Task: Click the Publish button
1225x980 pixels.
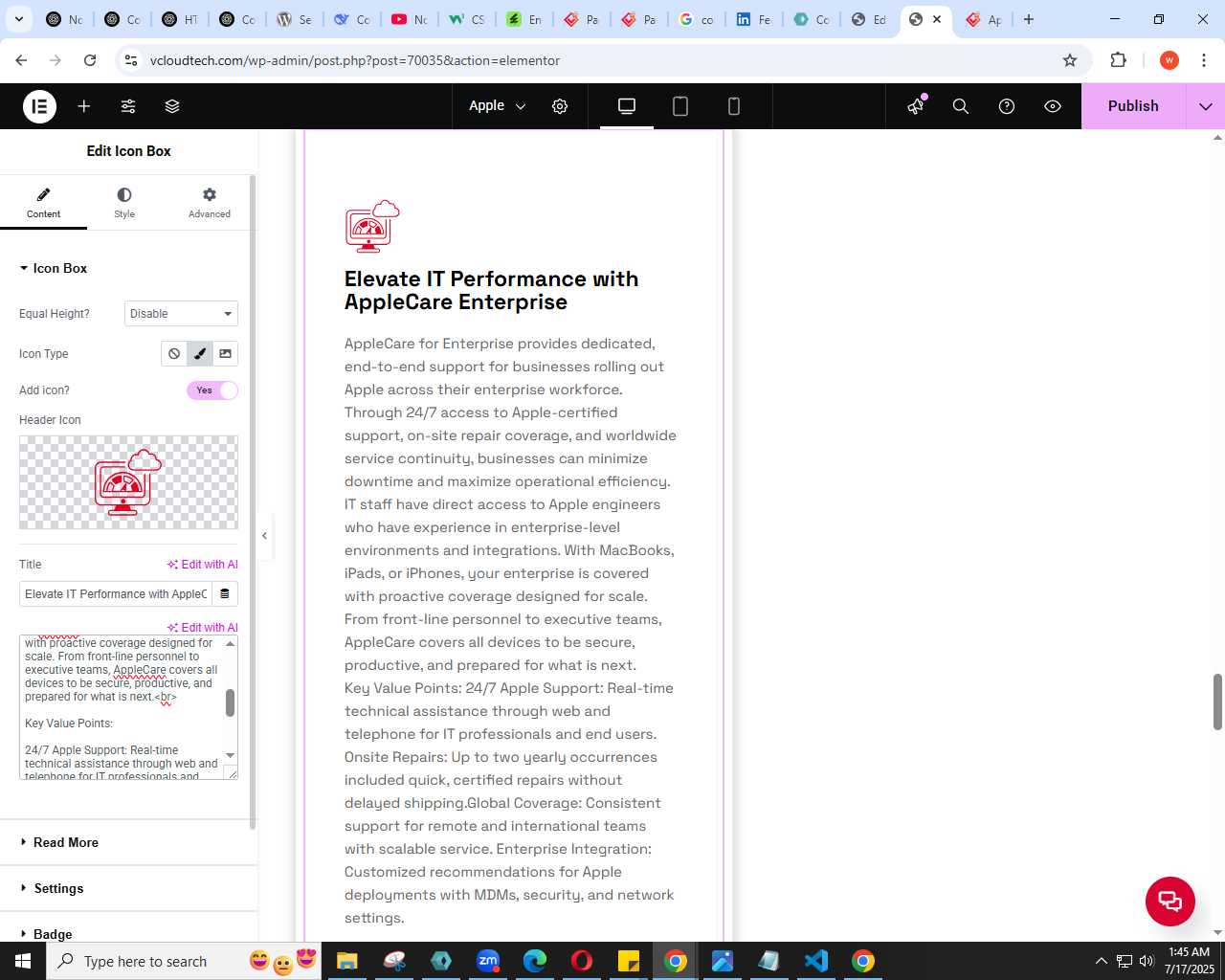Action: 1133,106
